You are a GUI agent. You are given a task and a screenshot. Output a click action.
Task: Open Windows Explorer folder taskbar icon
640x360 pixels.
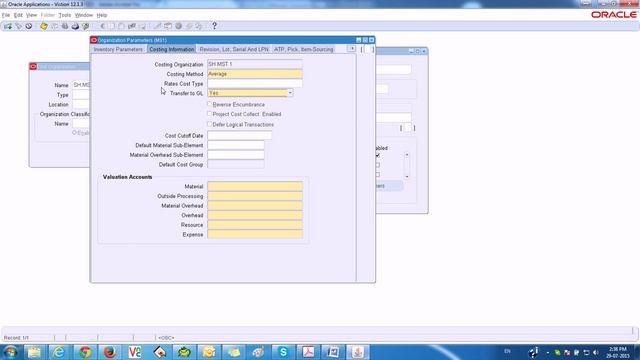tap(34, 352)
